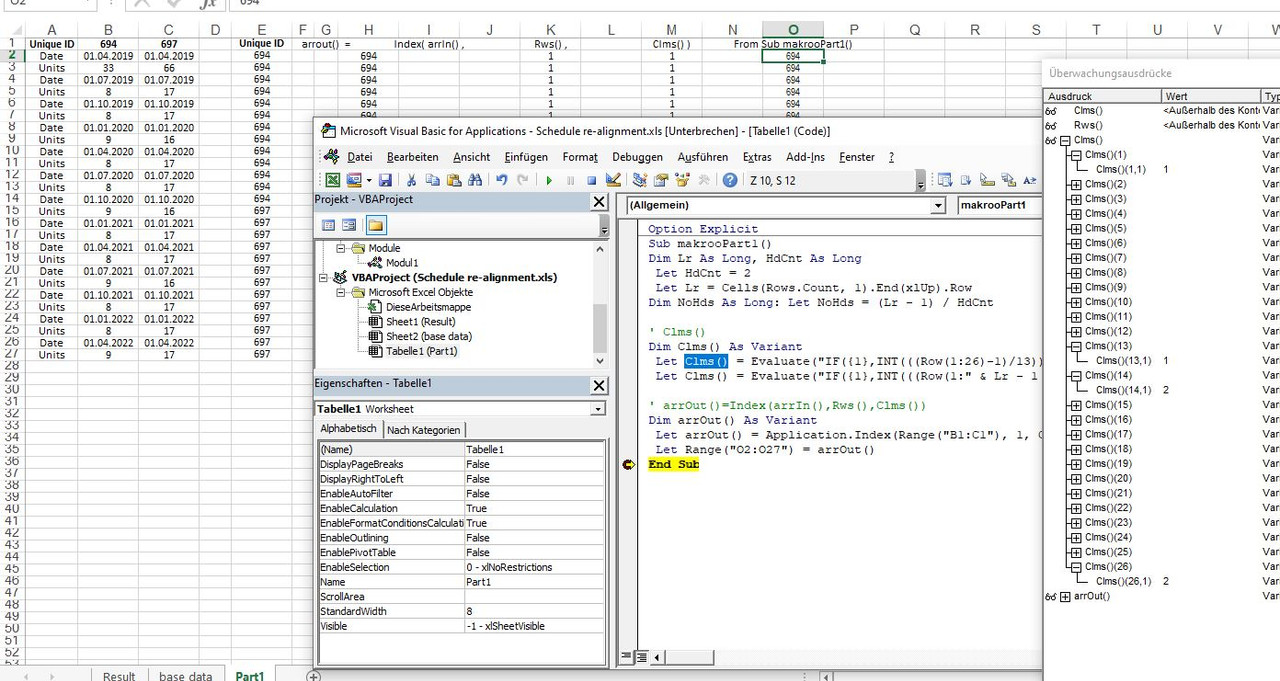Switch to the base data sheet tab
The image size is (1280, 681).
[186, 675]
